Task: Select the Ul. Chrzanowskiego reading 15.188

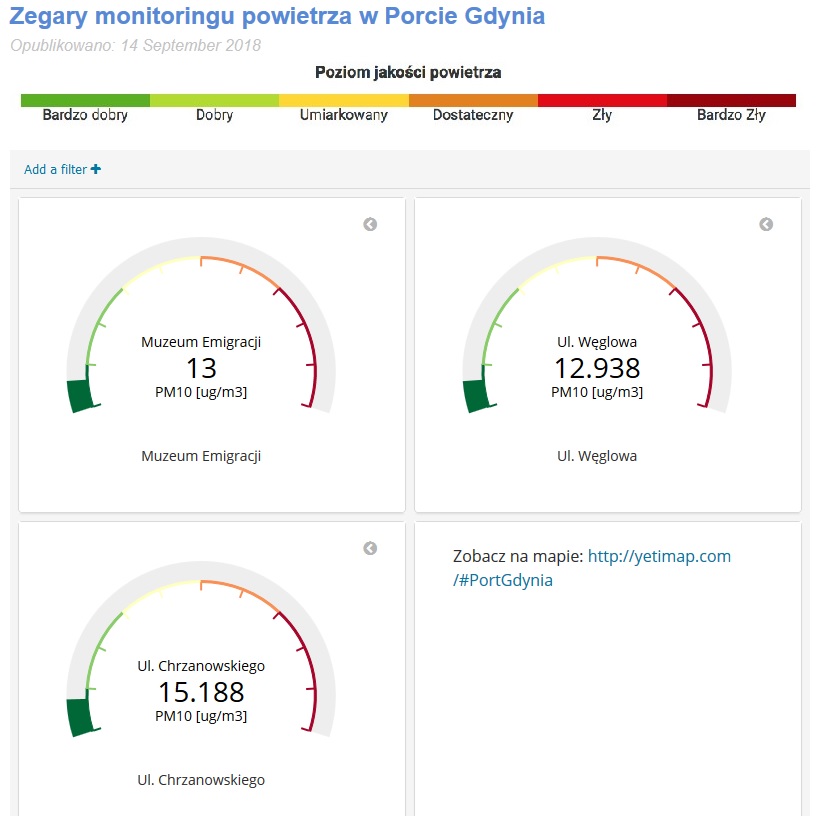Action: [201, 691]
